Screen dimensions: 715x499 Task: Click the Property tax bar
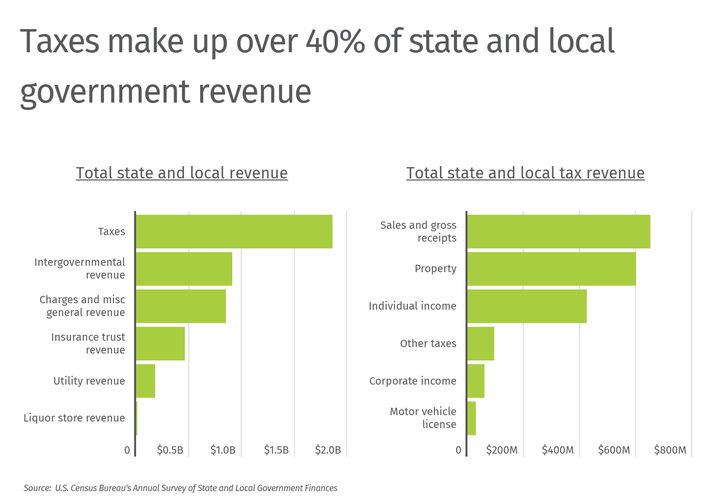[x=551, y=268]
